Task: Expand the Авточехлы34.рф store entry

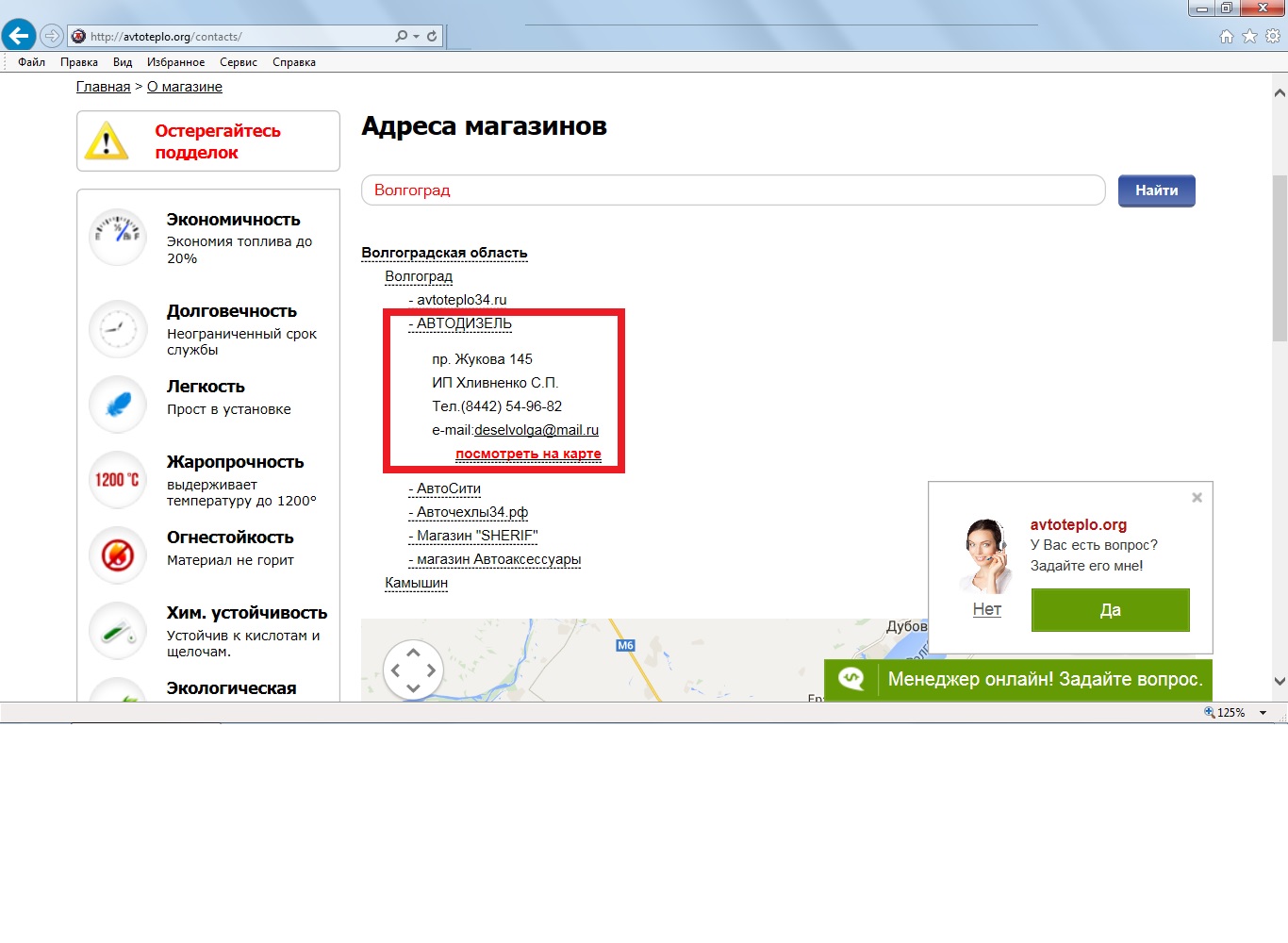Action: coord(468,512)
